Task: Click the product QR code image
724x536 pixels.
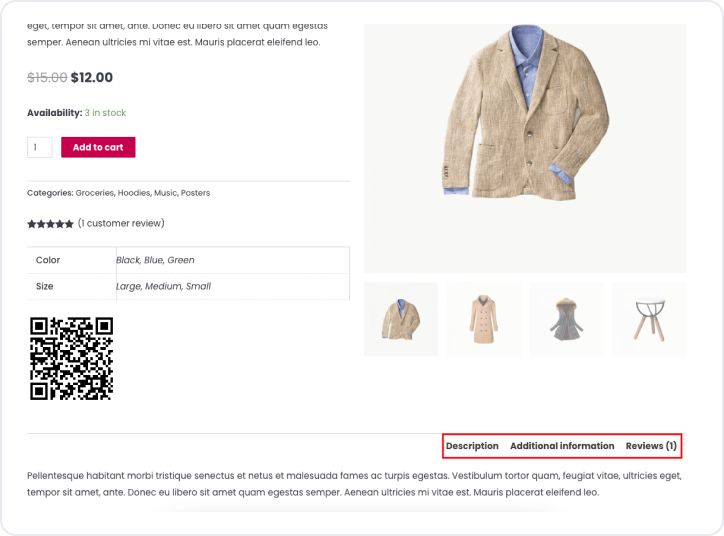Action: pos(71,358)
